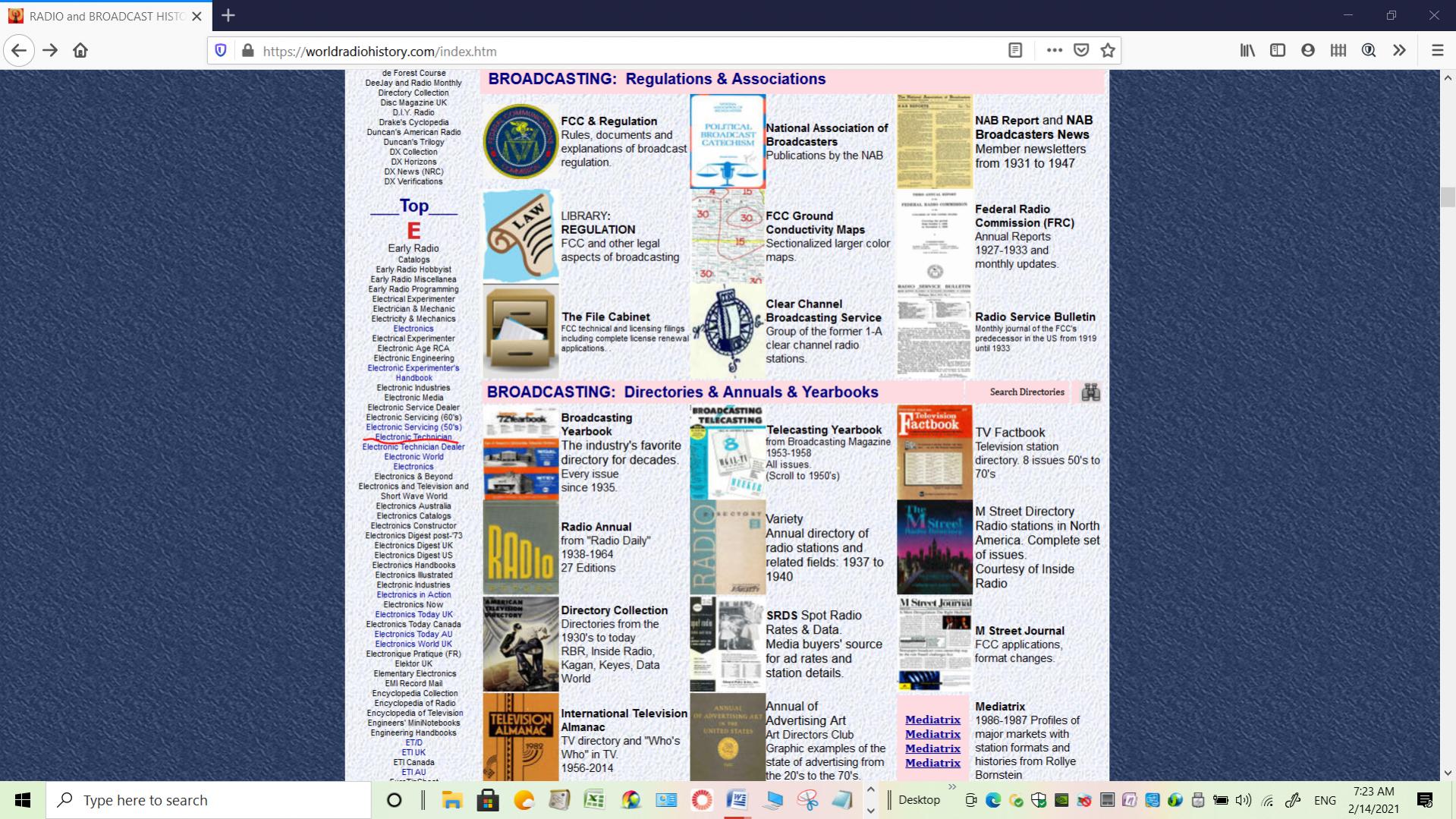
Task: Open Encyclopedia of Television sidebar link
Action: tap(414, 713)
